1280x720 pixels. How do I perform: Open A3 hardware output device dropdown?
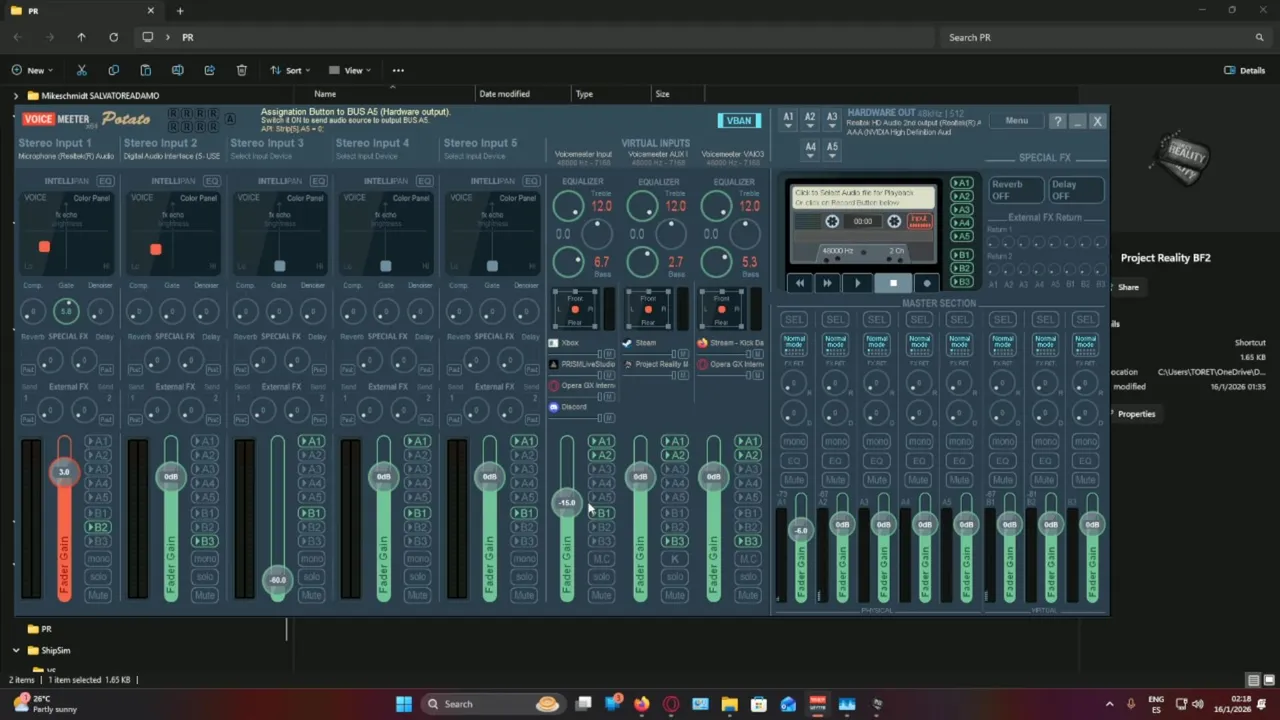click(832, 118)
